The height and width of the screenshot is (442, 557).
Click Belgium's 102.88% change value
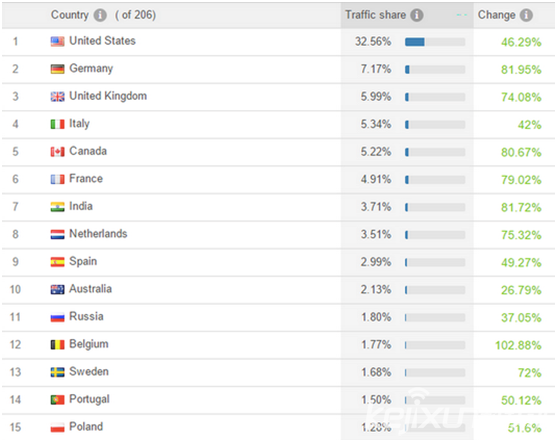[518, 345]
